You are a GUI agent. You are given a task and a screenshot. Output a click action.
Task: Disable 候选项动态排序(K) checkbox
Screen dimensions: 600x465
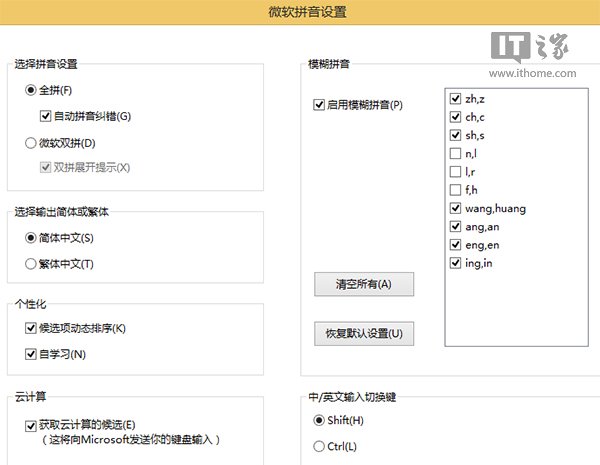(30, 329)
